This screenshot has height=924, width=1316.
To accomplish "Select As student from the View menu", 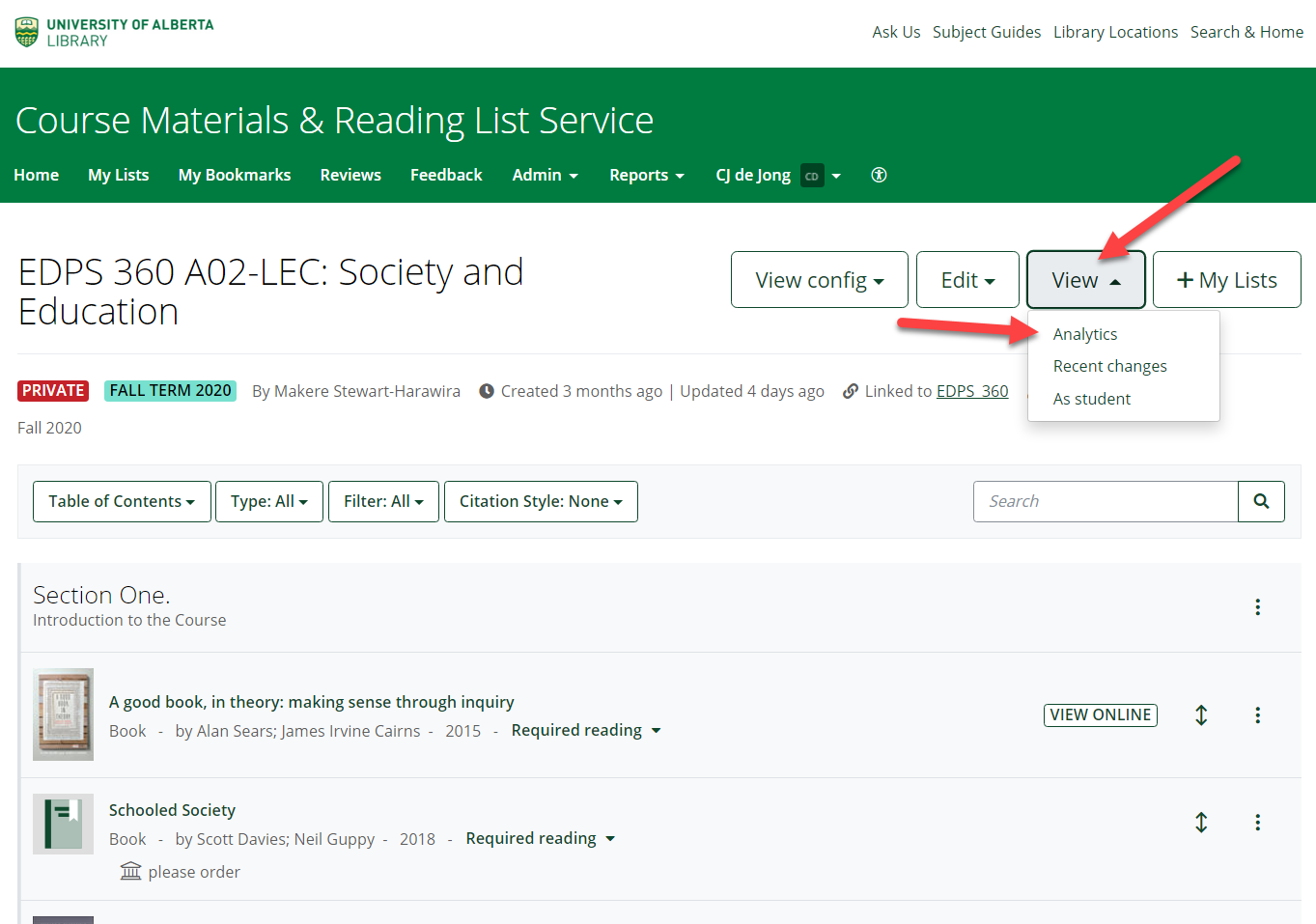I will pyautogui.click(x=1092, y=399).
